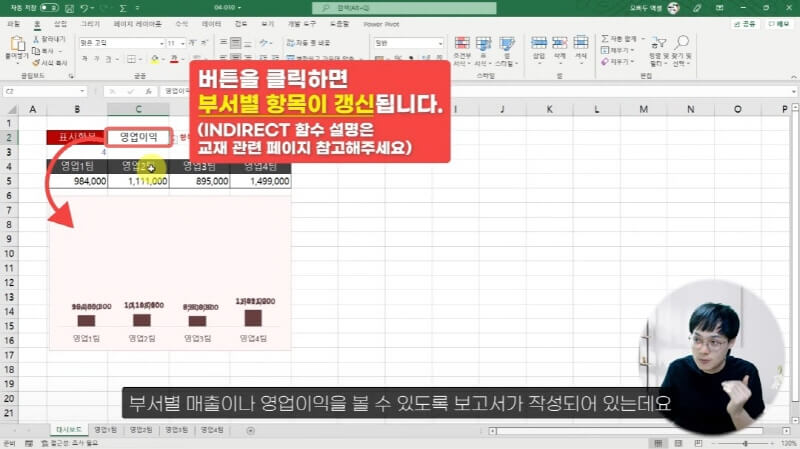Click the AutoSum button in editing group
Image resolution: width=800 pixels, height=449 pixels.
(618, 39)
